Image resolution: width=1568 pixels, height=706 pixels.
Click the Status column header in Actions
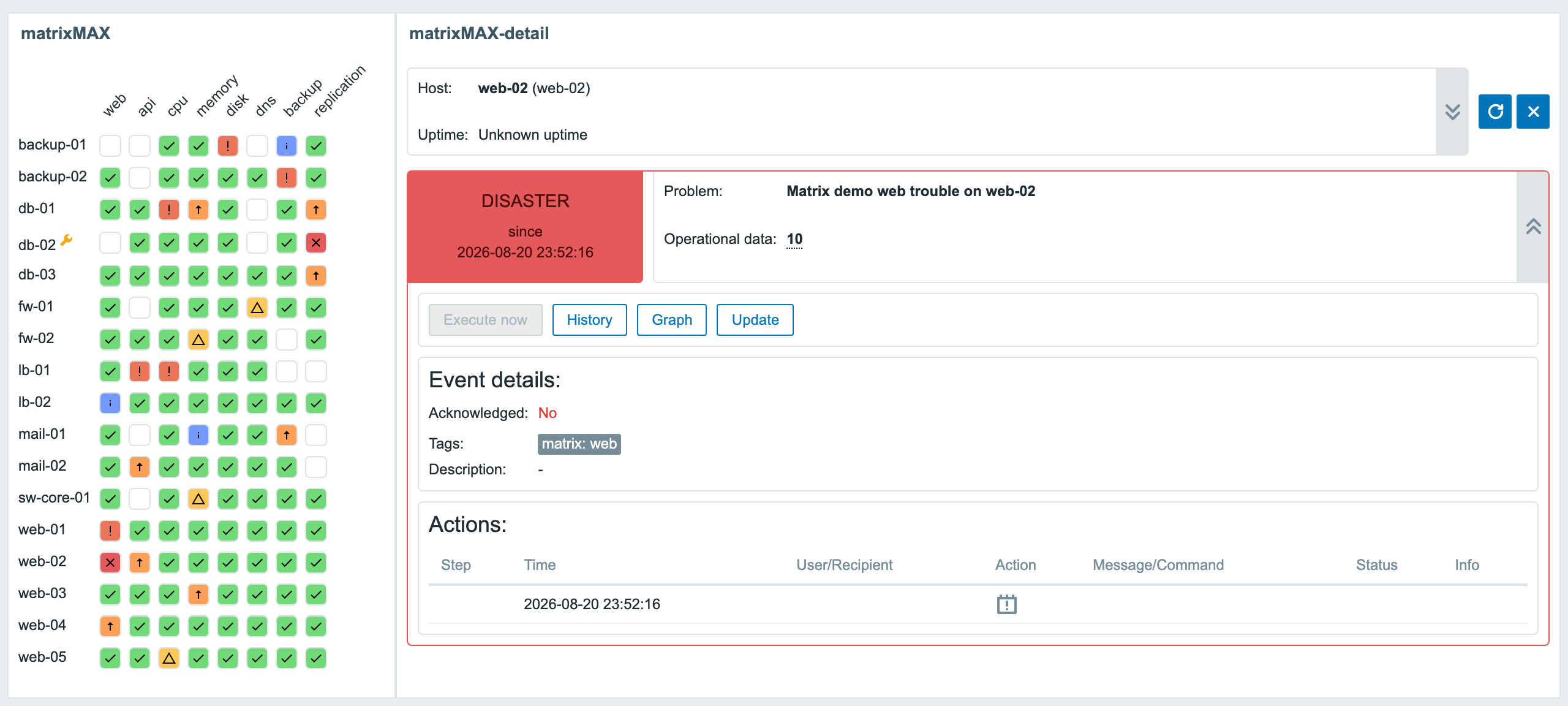(1376, 565)
